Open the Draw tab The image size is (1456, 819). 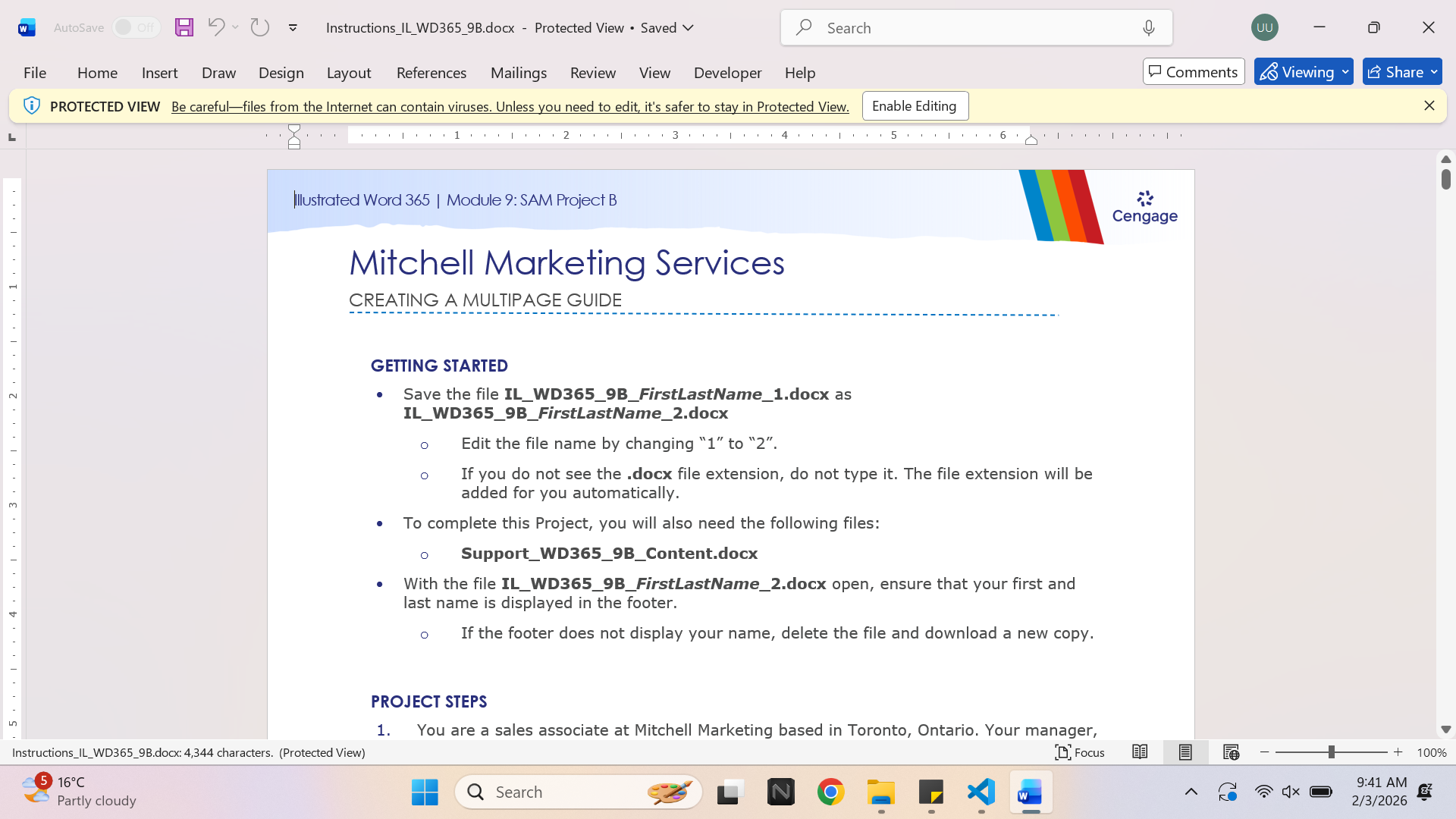(218, 73)
